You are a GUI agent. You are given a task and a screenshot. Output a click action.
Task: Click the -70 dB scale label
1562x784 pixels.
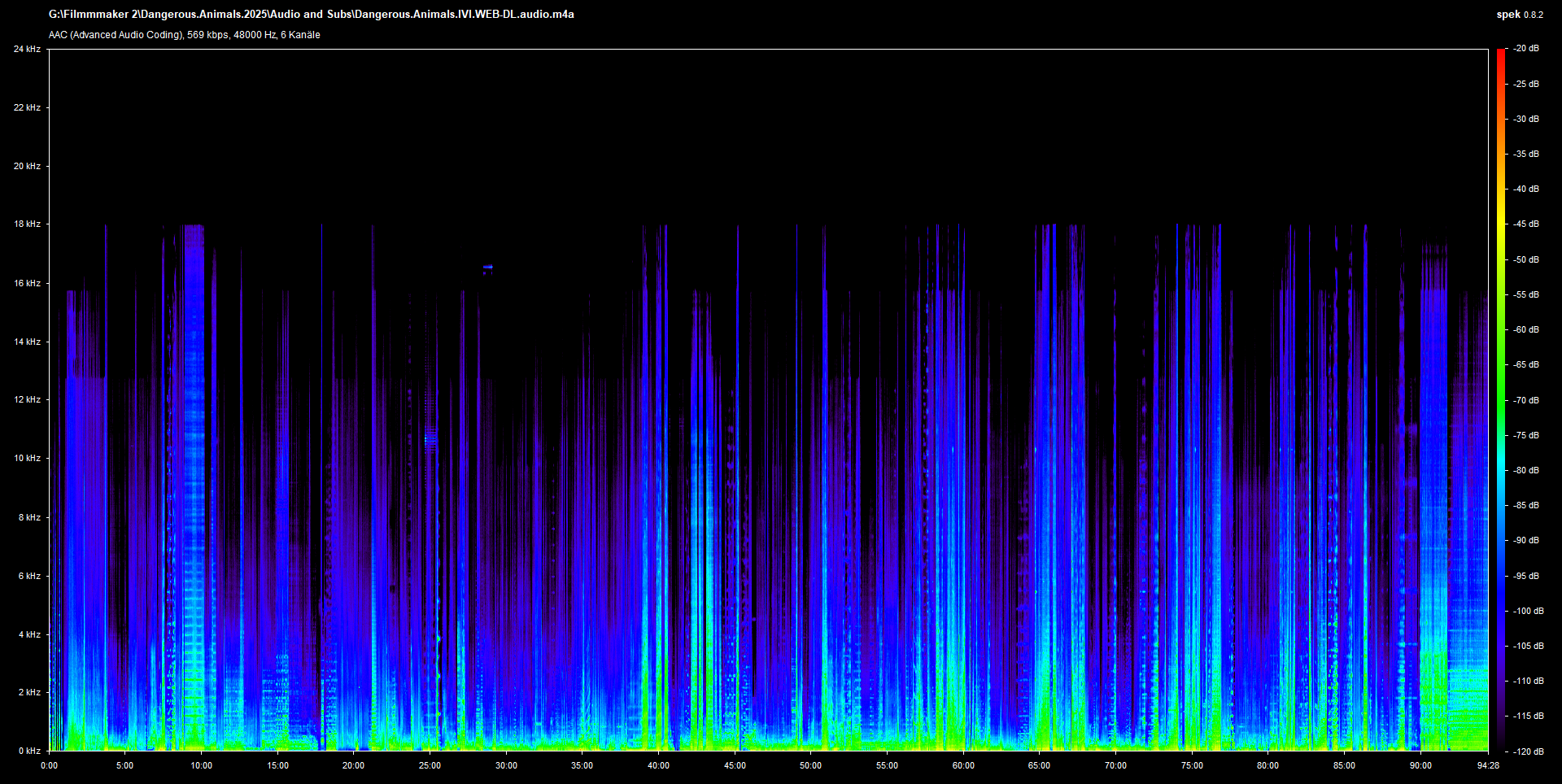tap(1526, 400)
